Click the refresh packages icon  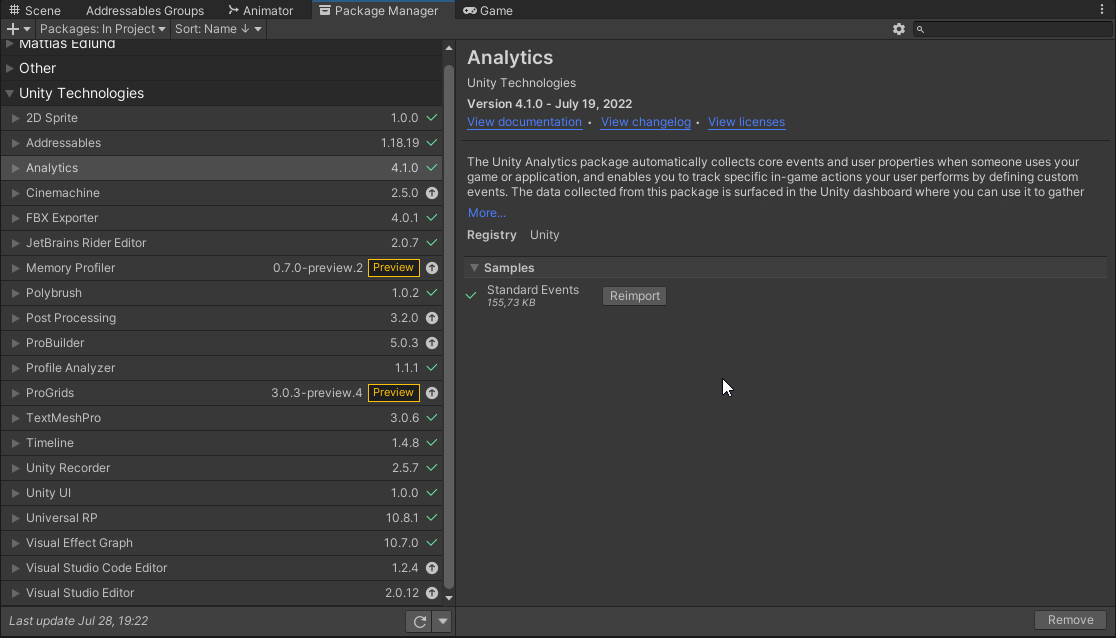[419, 622]
